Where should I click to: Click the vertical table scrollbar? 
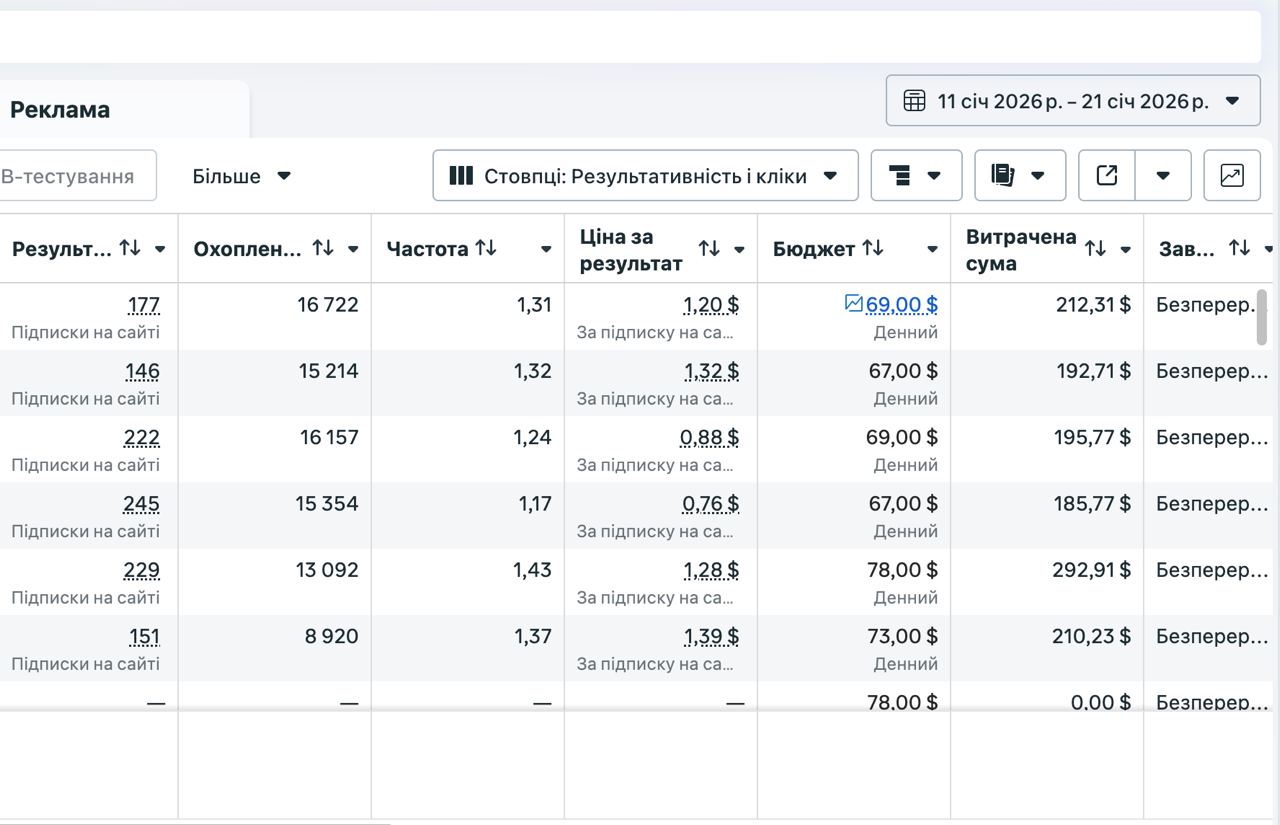[x=1262, y=320]
